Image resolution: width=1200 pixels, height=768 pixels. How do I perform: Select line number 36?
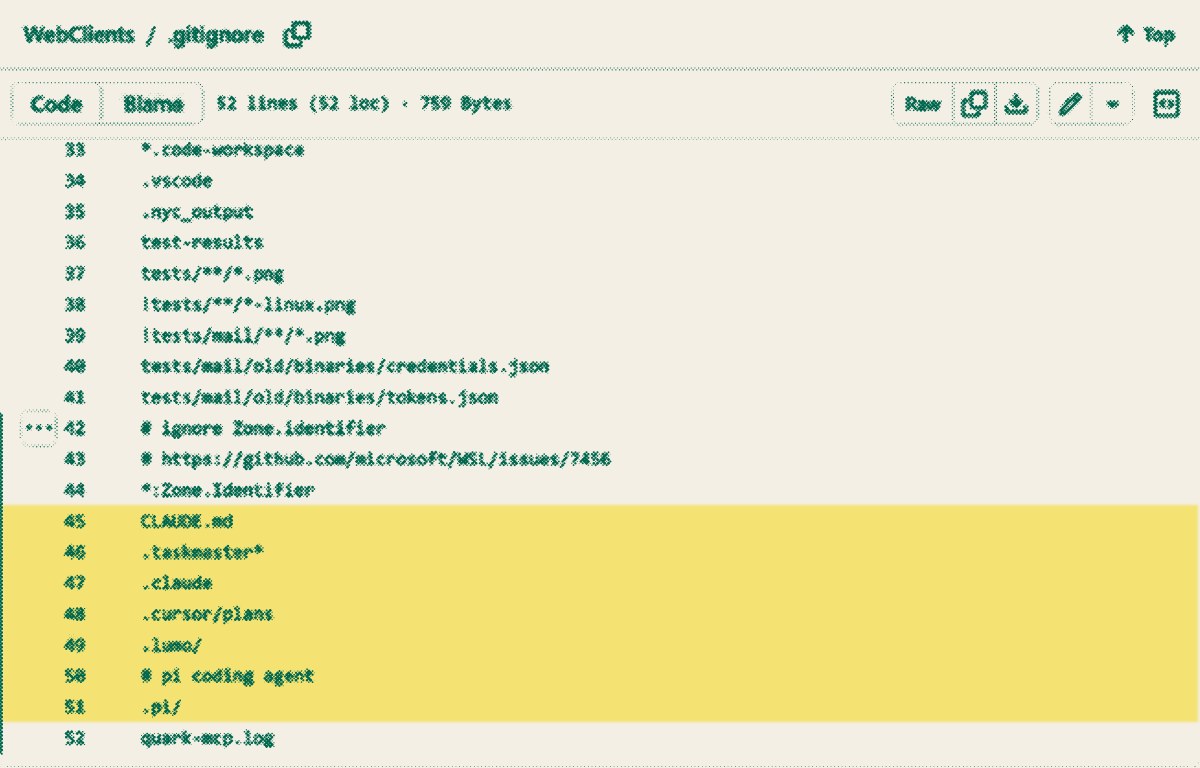(x=75, y=243)
